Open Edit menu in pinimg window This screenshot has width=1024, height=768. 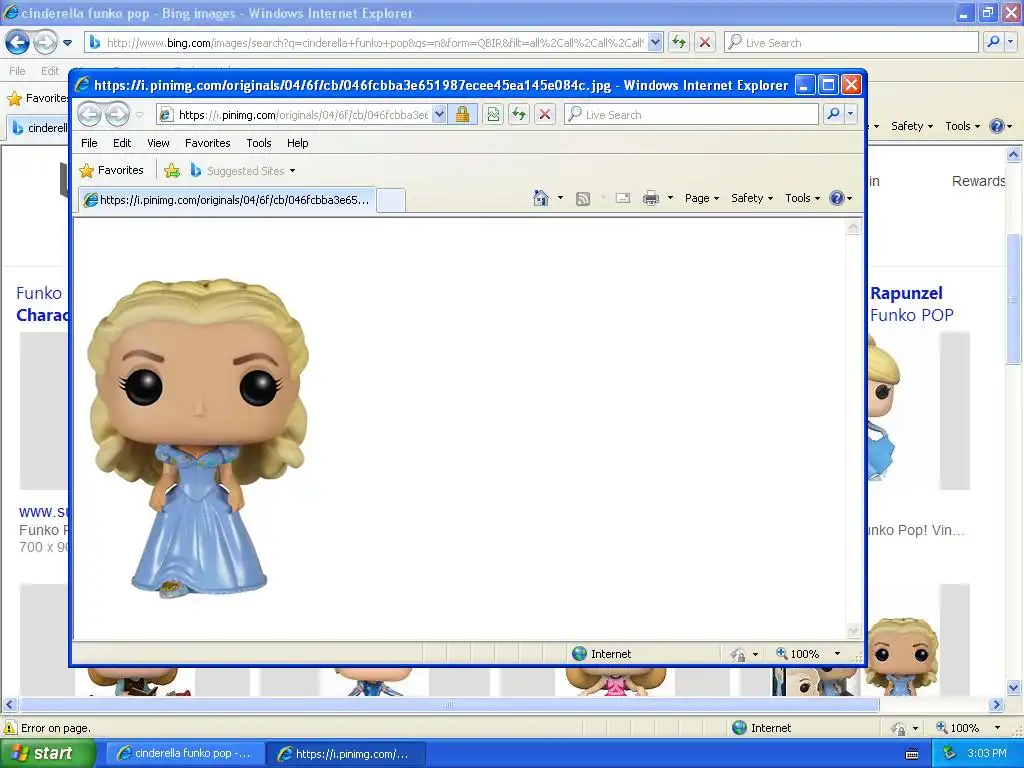coord(122,143)
